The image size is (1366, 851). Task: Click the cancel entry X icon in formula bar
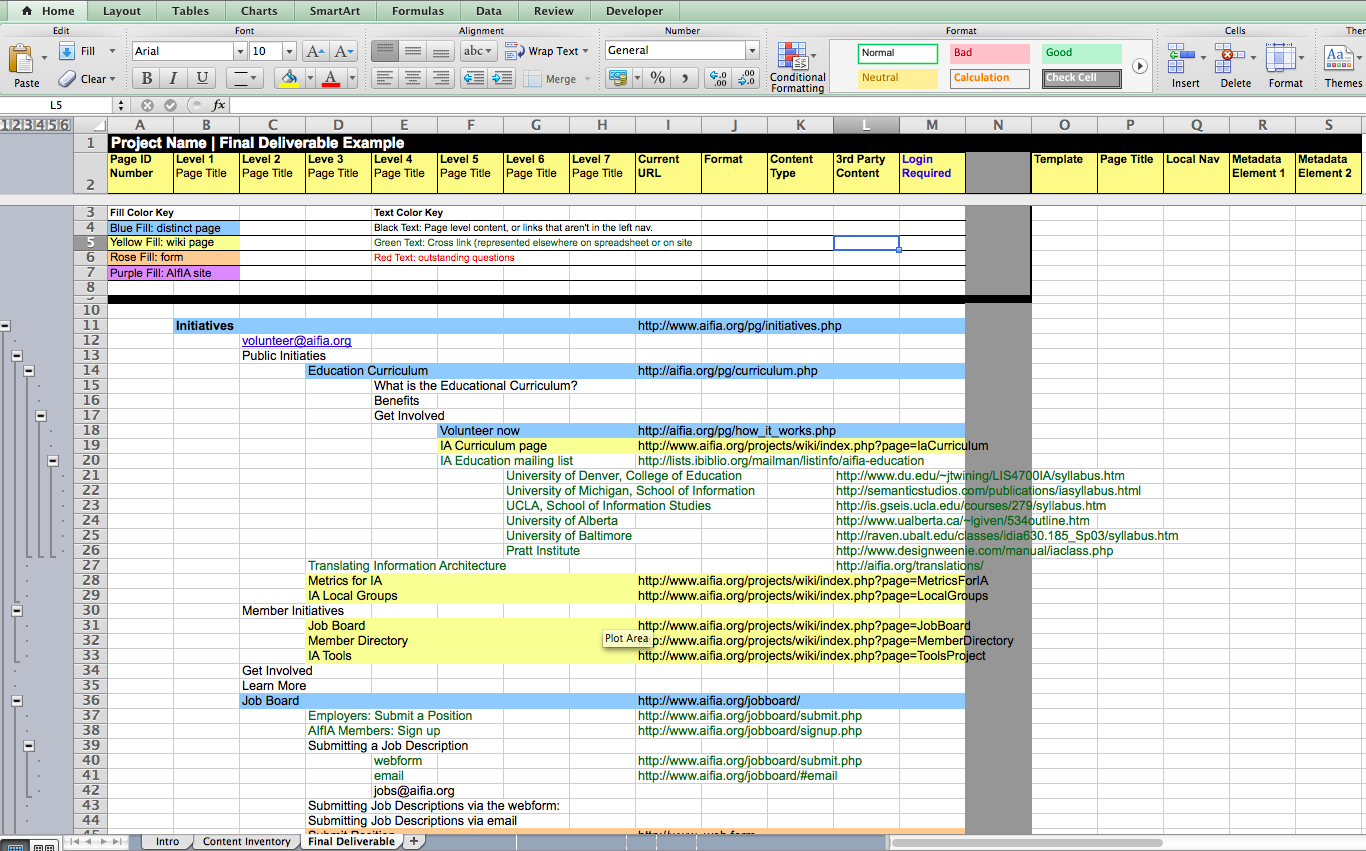click(148, 105)
